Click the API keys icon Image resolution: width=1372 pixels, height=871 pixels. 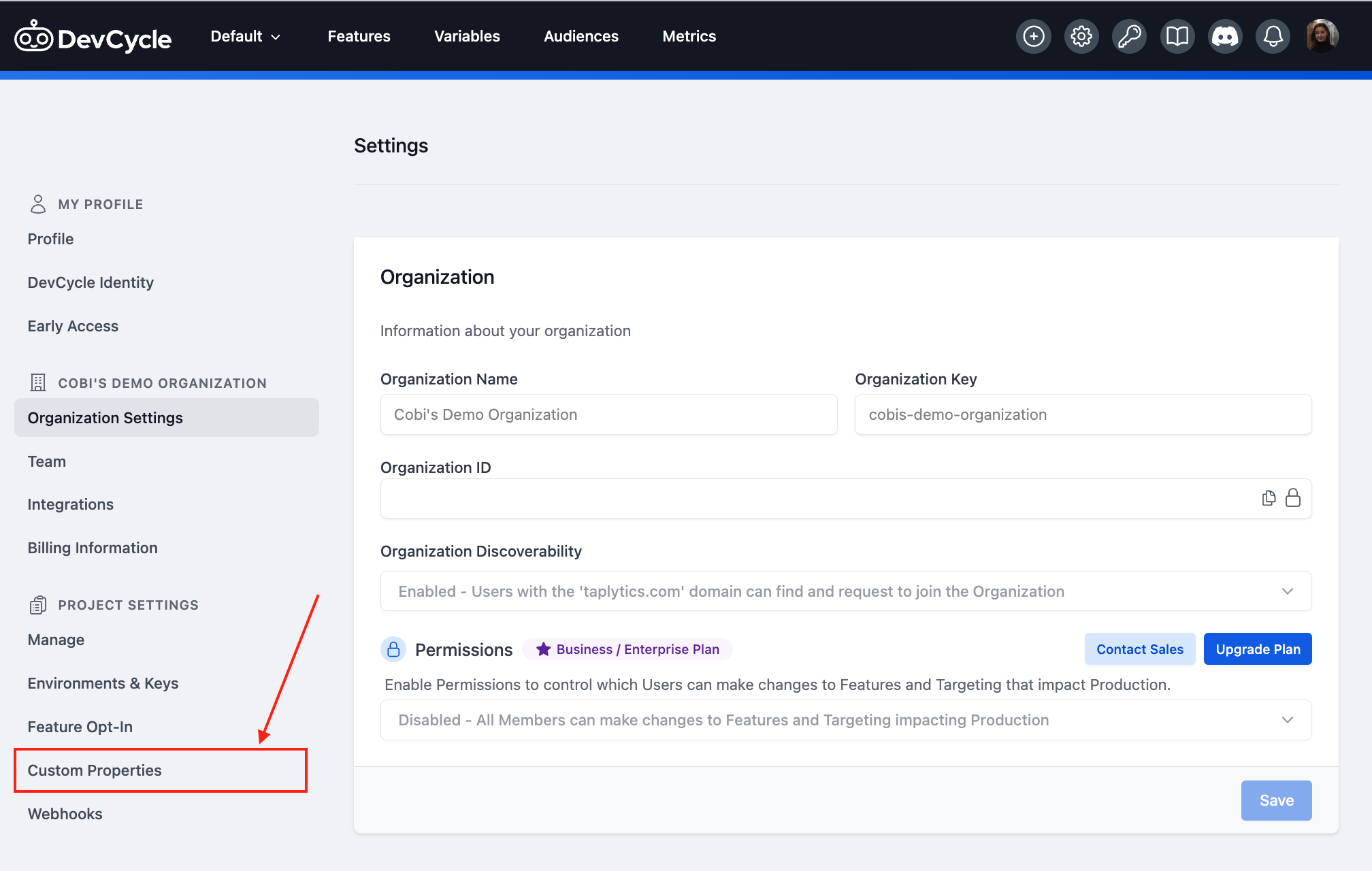[x=1129, y=36]
